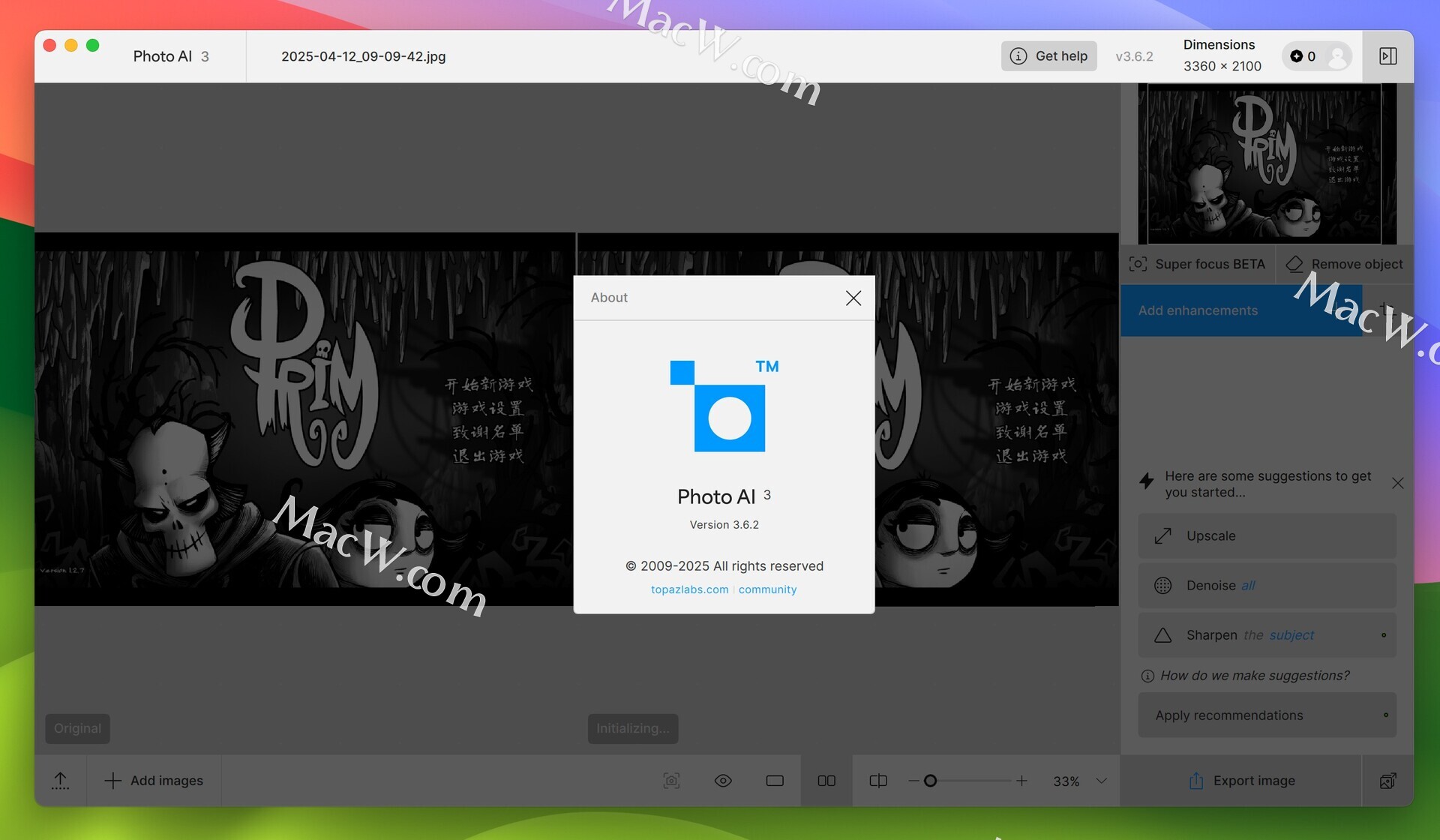1440x840 pixels.
Task: Select the Remove object tool
Action: click(1345, 264)
